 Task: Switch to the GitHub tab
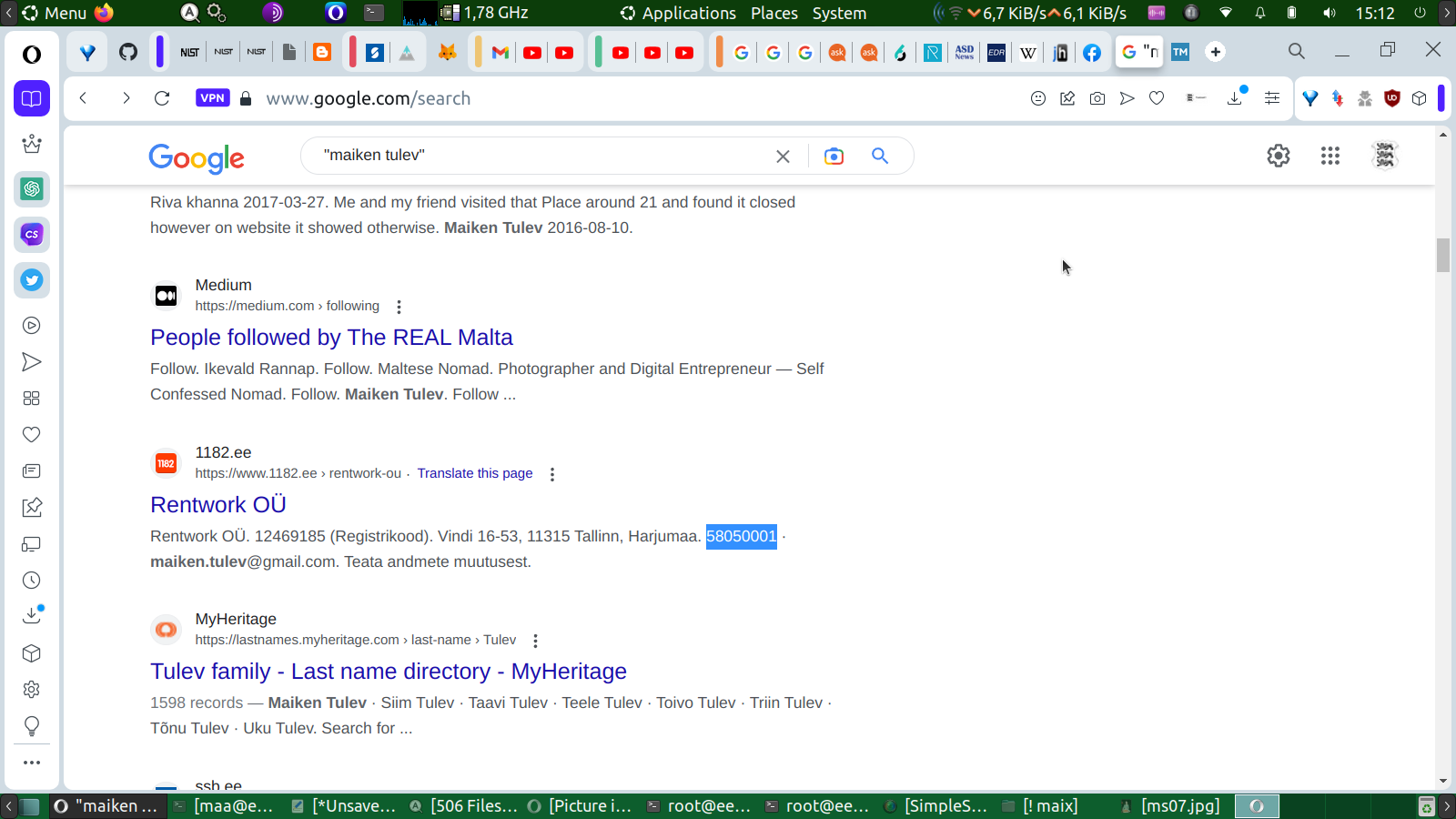tap(128, 52)
